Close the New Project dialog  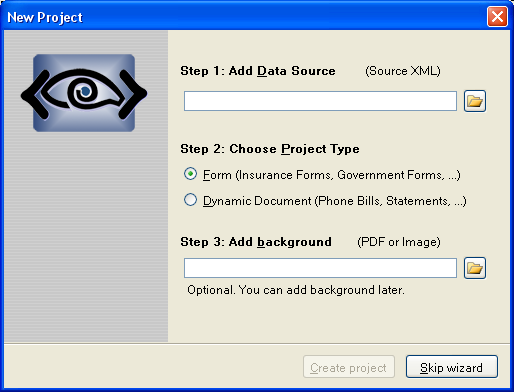[497, 16]
